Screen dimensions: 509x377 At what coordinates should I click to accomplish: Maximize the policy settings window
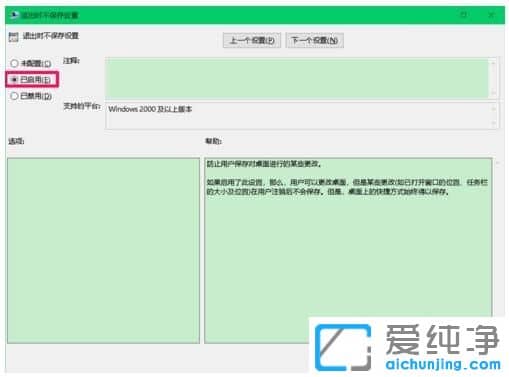pyautogui.click(x=464, y=15)
